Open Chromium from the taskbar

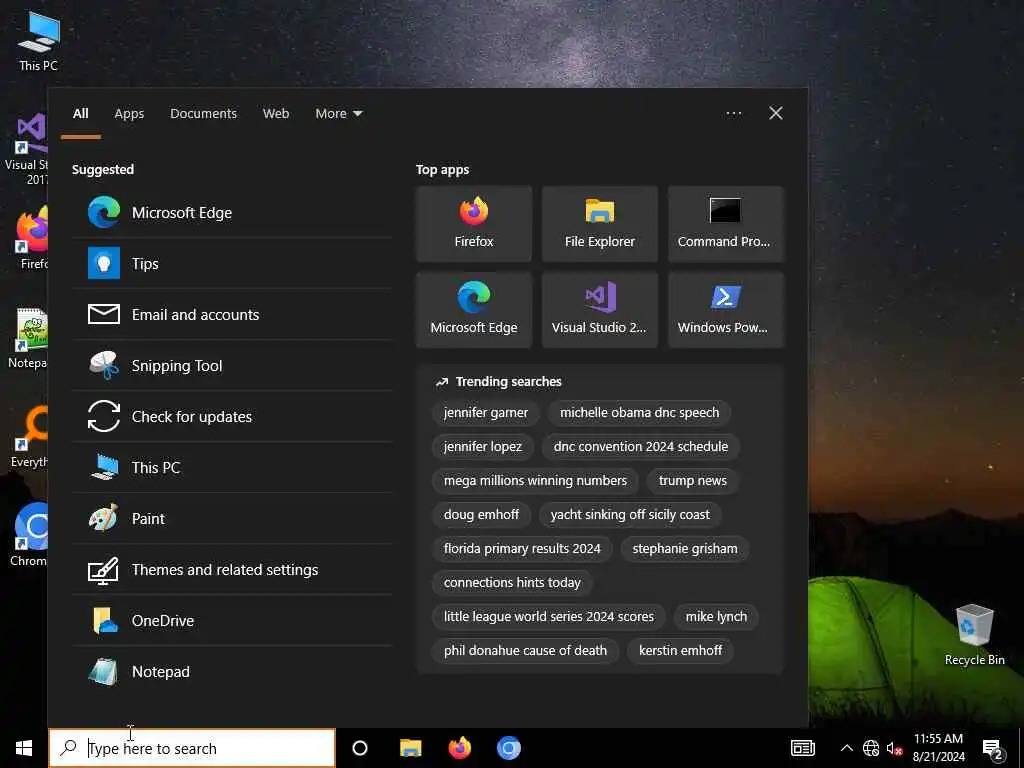509,748
